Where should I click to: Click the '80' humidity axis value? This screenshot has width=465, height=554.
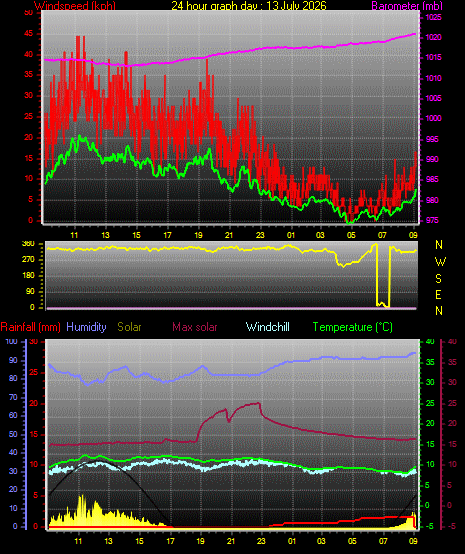pos(13,379)
